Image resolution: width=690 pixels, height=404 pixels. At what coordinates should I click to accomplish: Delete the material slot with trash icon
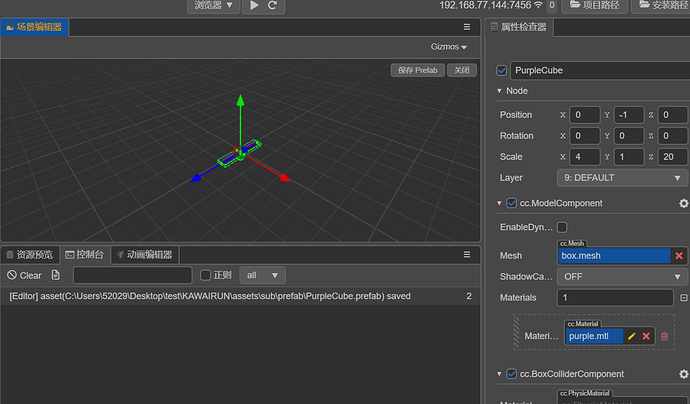(x=664, y=337)
